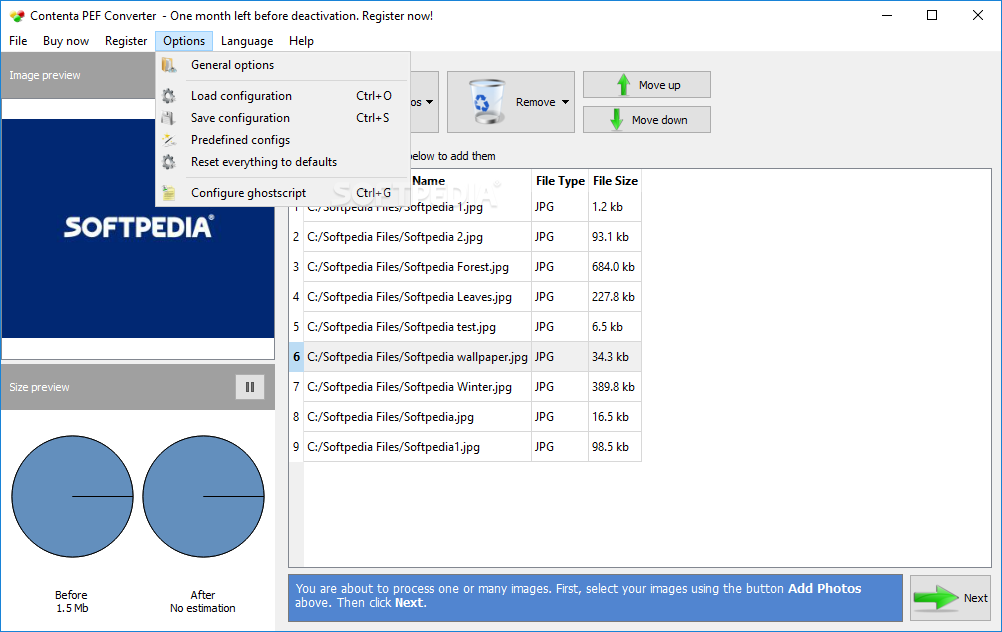Click the Next button
The width and height of the screenshot is (1002, 632).
[950, 598]
